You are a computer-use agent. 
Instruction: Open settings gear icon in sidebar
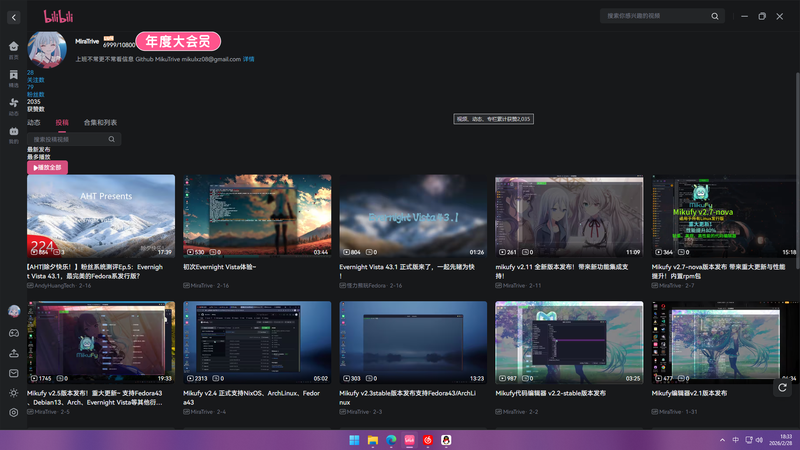coord(14,412)
